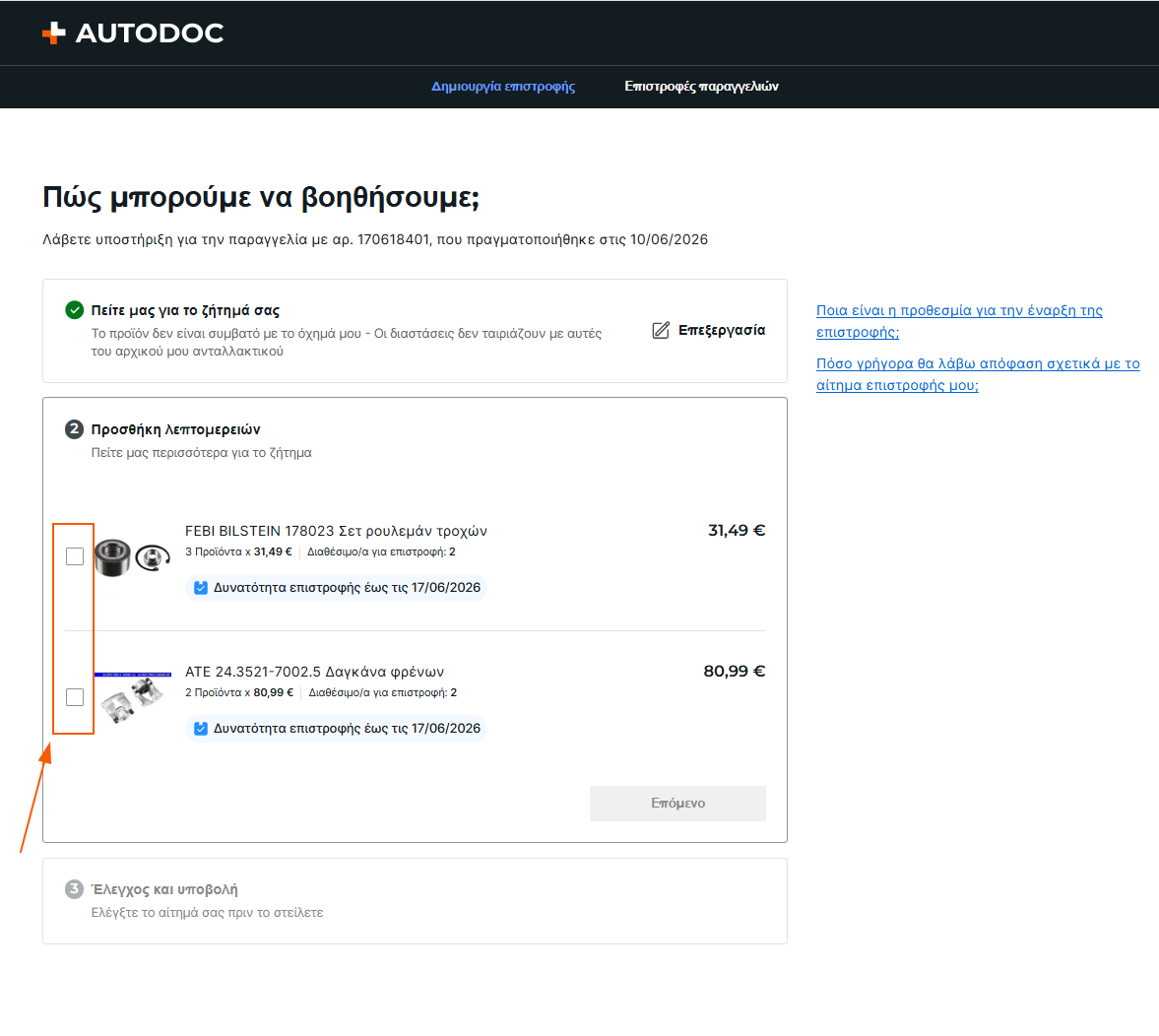Open link about return decision speed
Image resolution: width=1159 pixels, height=1036 pixels.
[x=978, y=374]
